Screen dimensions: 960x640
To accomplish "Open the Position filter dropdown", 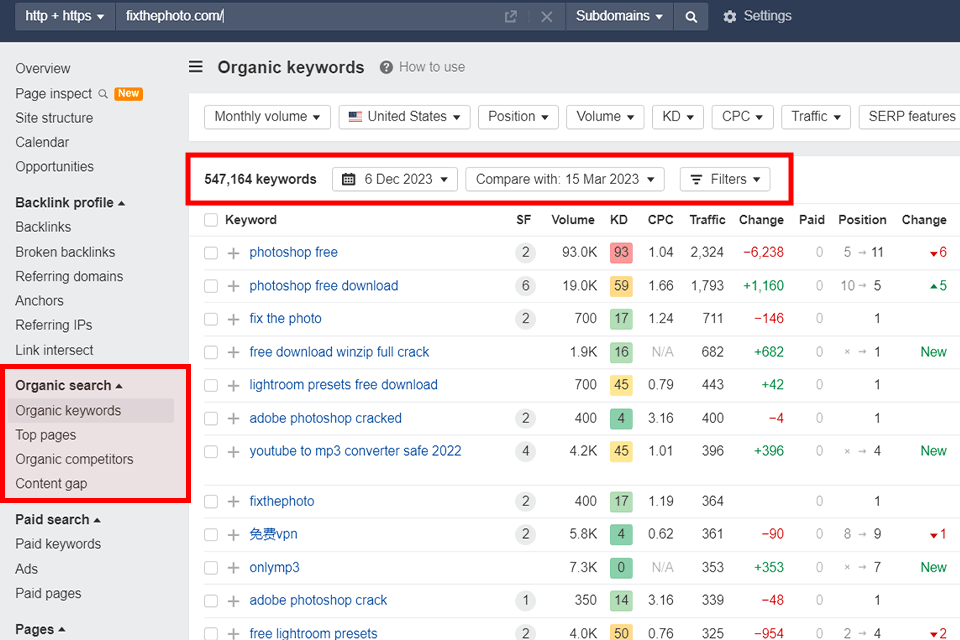I will click(x=518, y=116).
